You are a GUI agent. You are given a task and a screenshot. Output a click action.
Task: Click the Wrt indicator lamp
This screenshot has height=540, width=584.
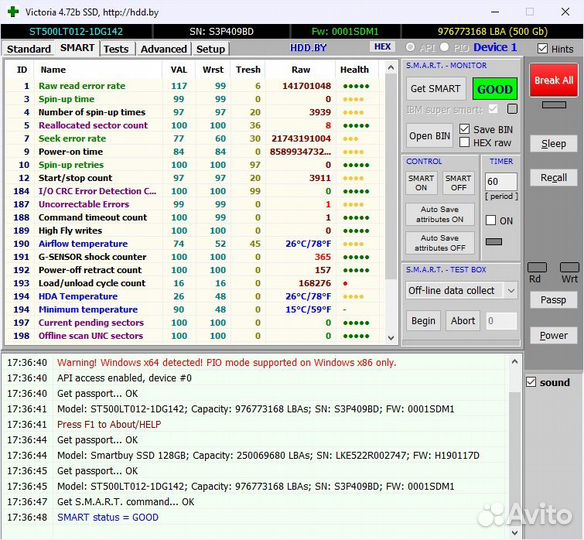[569, 267]
